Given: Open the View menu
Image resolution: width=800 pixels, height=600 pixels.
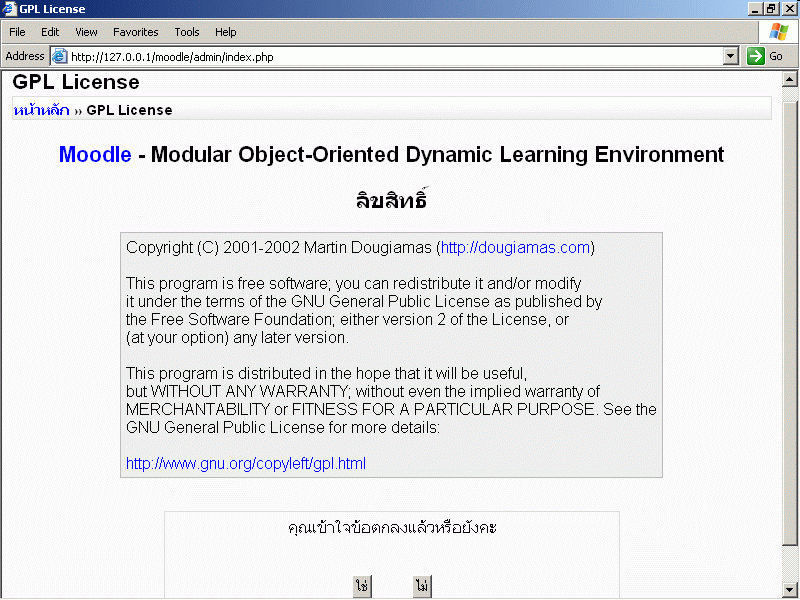Looking at the screenshot, I should (86, 32).
